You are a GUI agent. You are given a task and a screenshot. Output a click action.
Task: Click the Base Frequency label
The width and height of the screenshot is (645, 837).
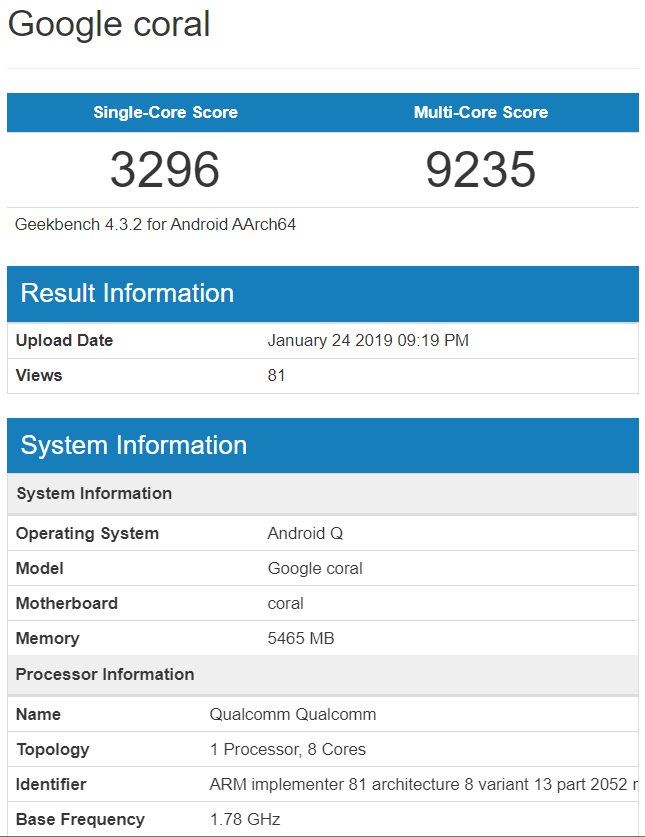[x=80, y=819]
